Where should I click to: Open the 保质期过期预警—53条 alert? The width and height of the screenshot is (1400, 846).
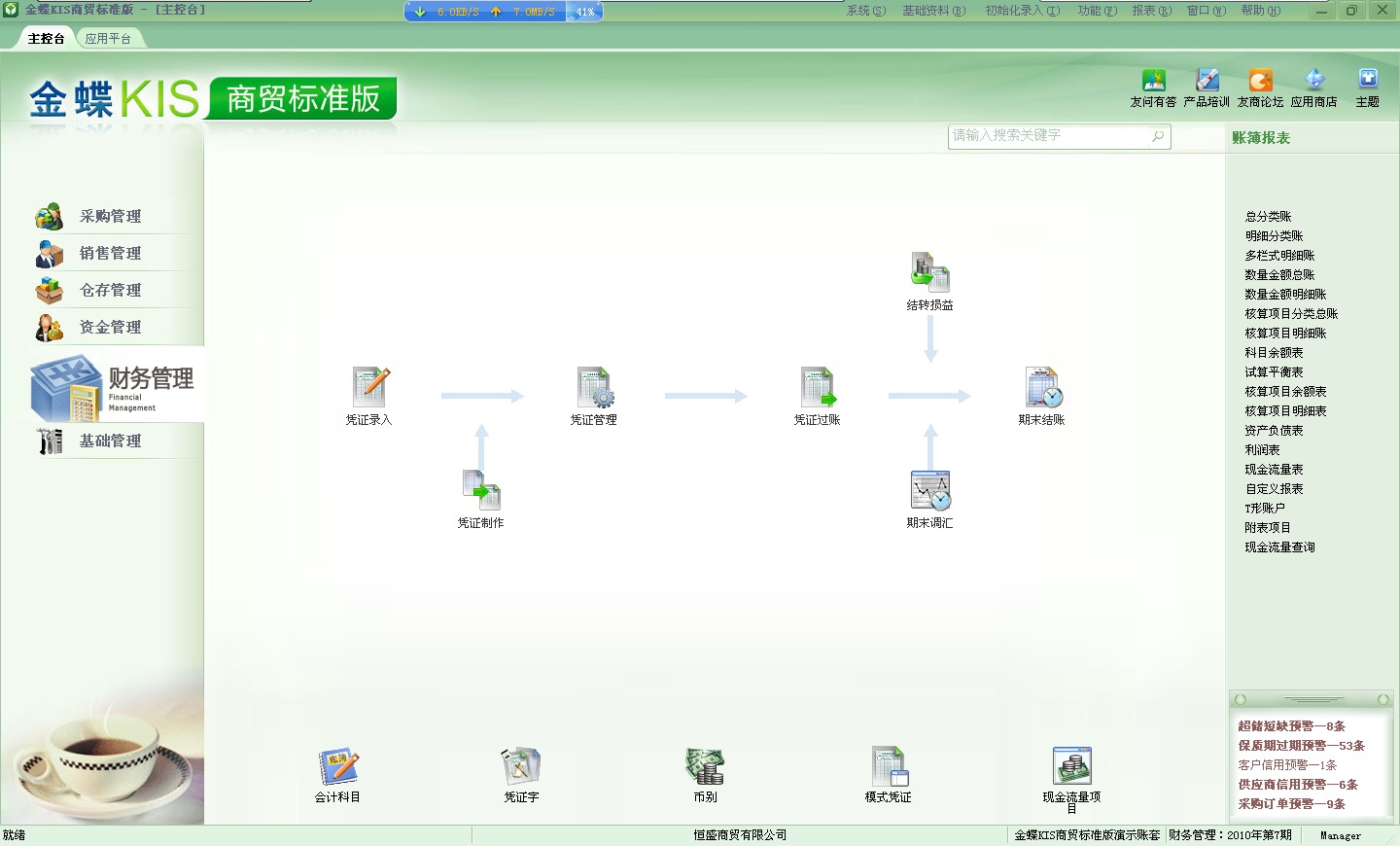pos(1301,746)
